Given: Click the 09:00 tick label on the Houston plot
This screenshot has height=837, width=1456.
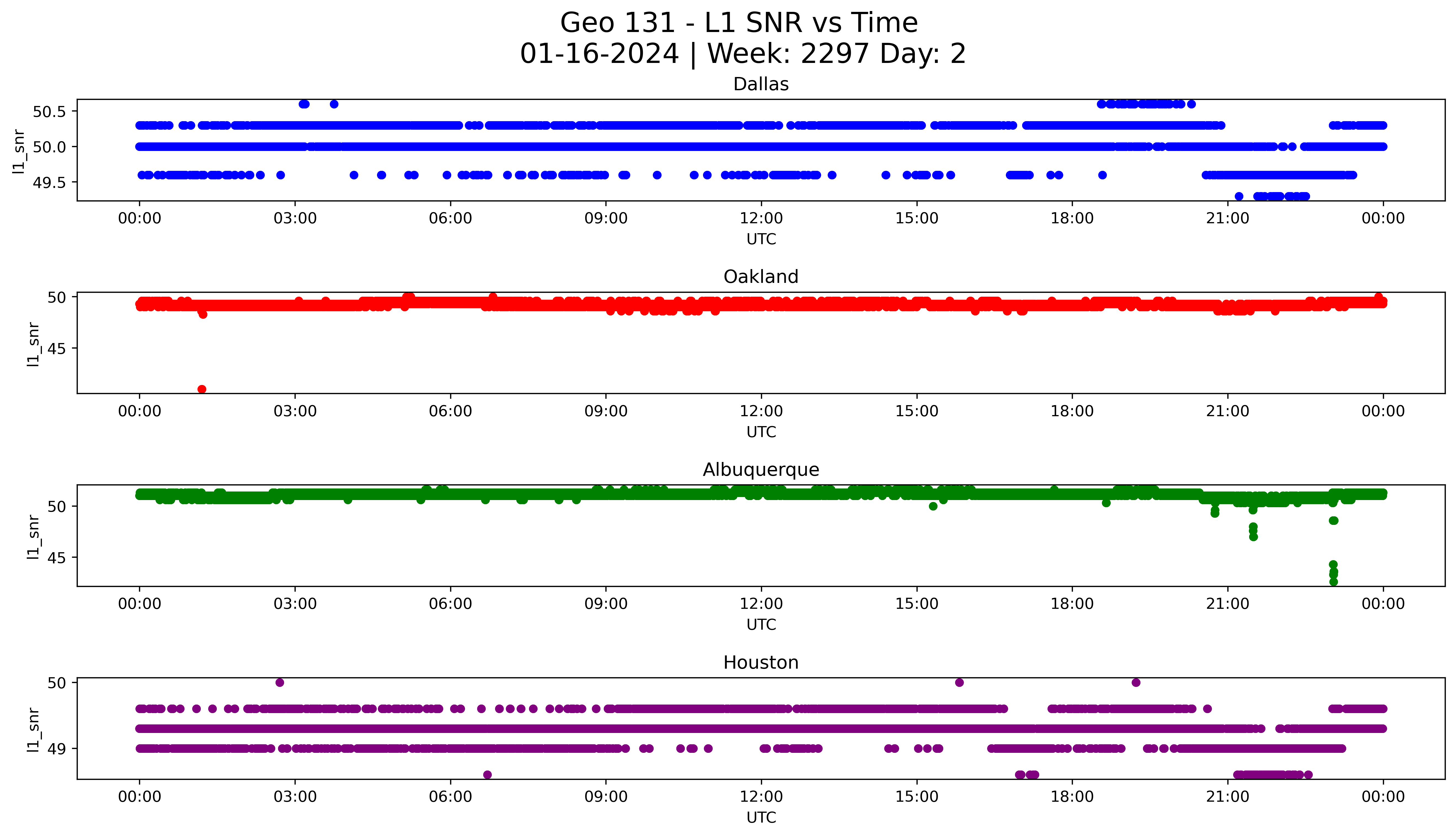Looking at the screenshot, I should (x=606, y=797).
